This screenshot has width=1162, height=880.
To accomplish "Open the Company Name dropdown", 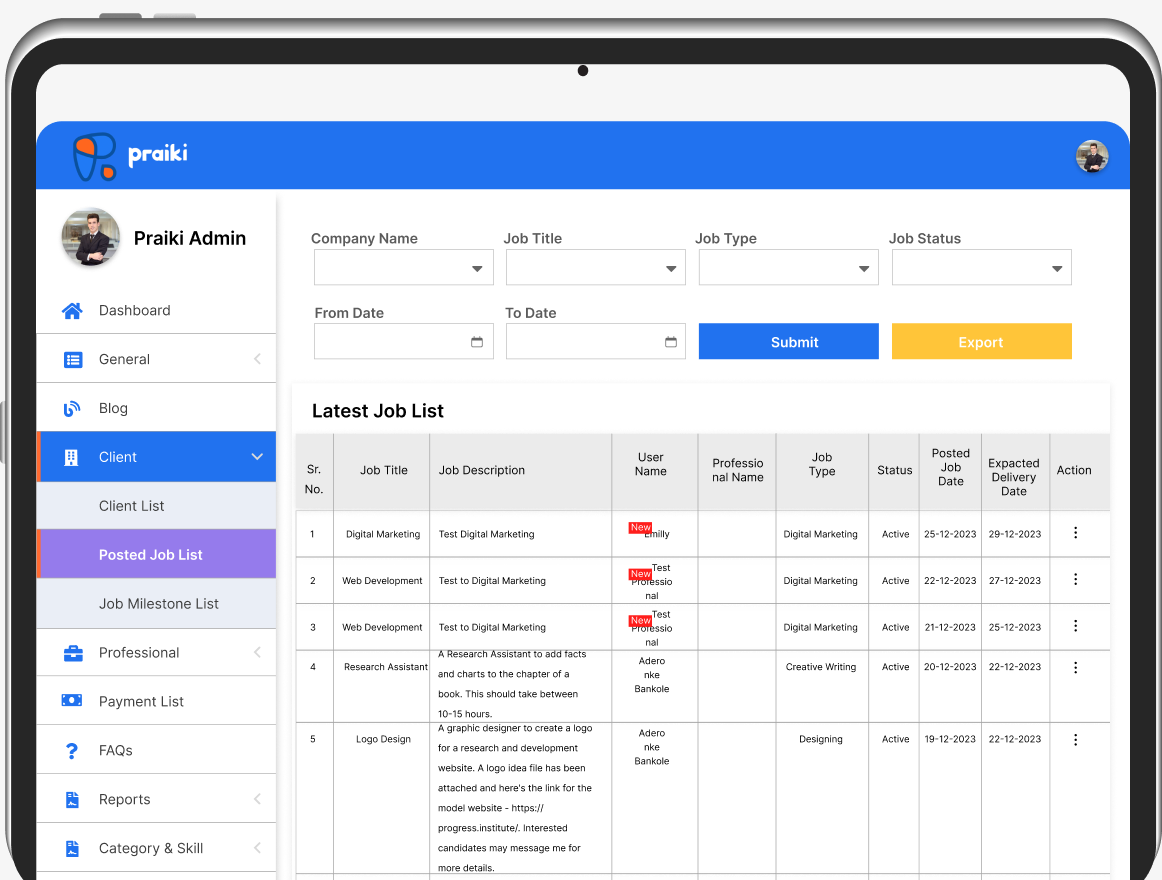I will (404, 268).
